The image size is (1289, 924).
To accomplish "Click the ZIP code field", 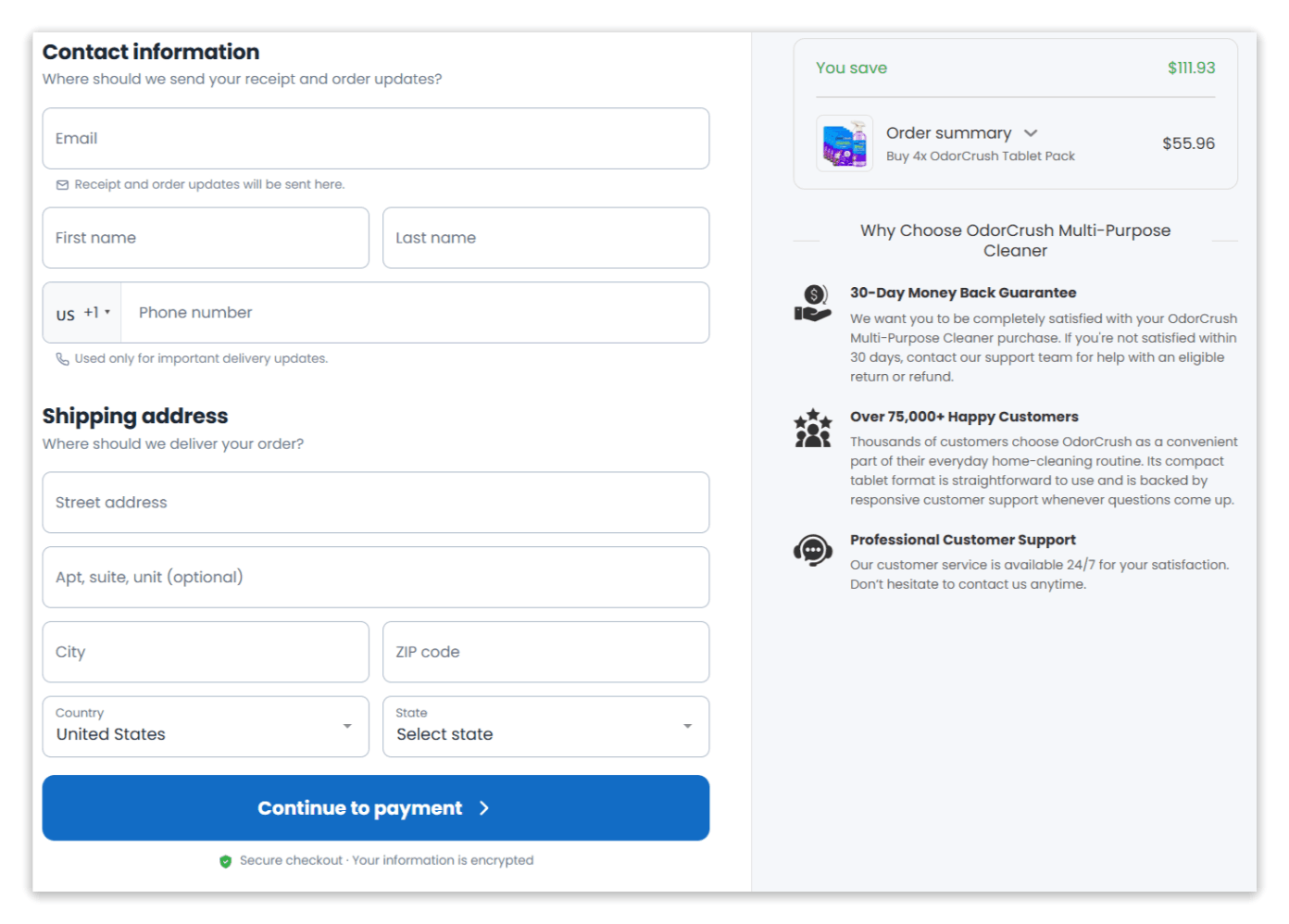I will (545, 652).
